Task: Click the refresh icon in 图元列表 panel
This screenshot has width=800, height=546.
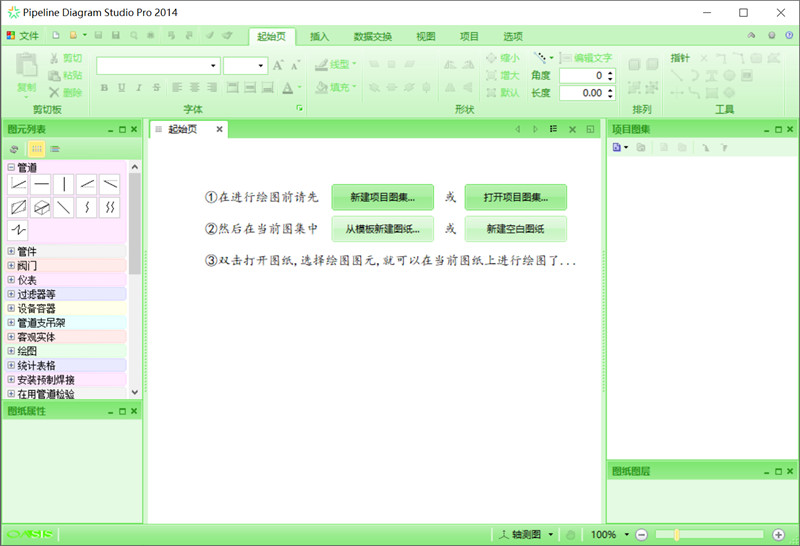Action: click(x=14, y=149)
